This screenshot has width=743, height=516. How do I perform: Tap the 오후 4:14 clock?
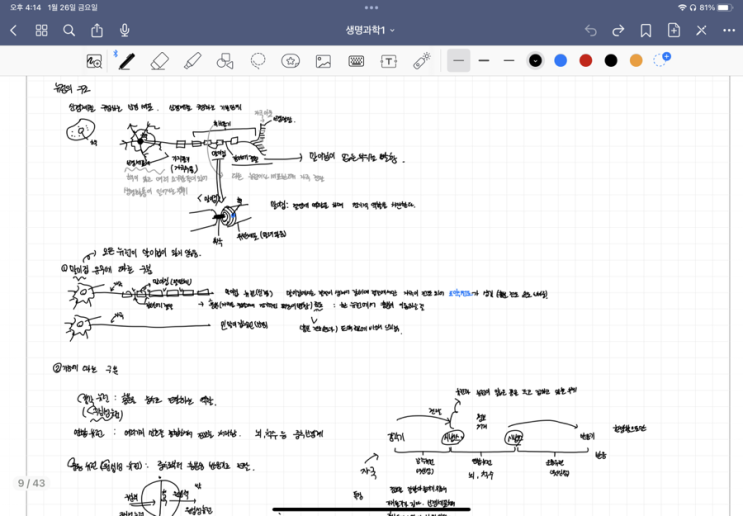pyautogui.click(x=26, y=8)
